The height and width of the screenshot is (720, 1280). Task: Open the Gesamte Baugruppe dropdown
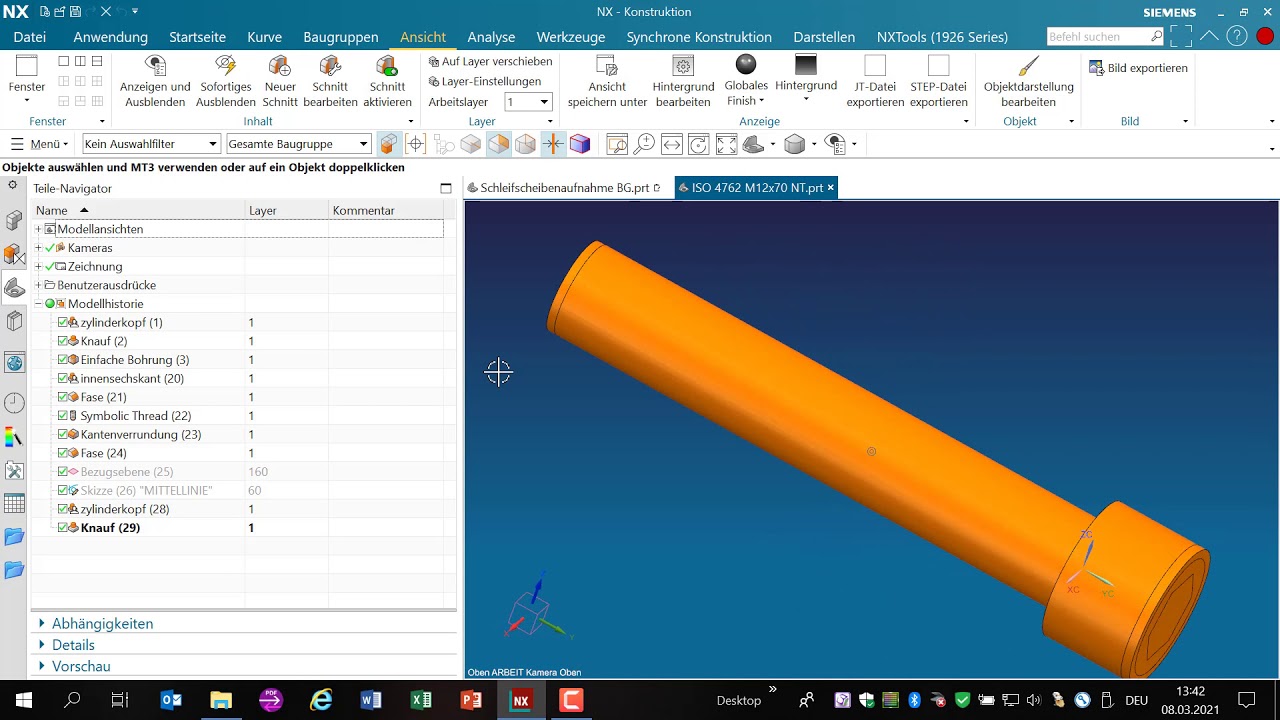tap(299, 144)
